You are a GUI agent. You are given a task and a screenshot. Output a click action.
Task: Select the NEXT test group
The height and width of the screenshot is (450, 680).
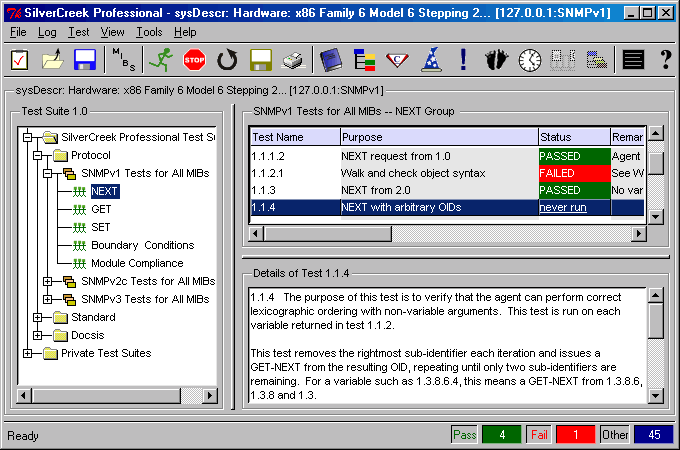coord(105,191)
